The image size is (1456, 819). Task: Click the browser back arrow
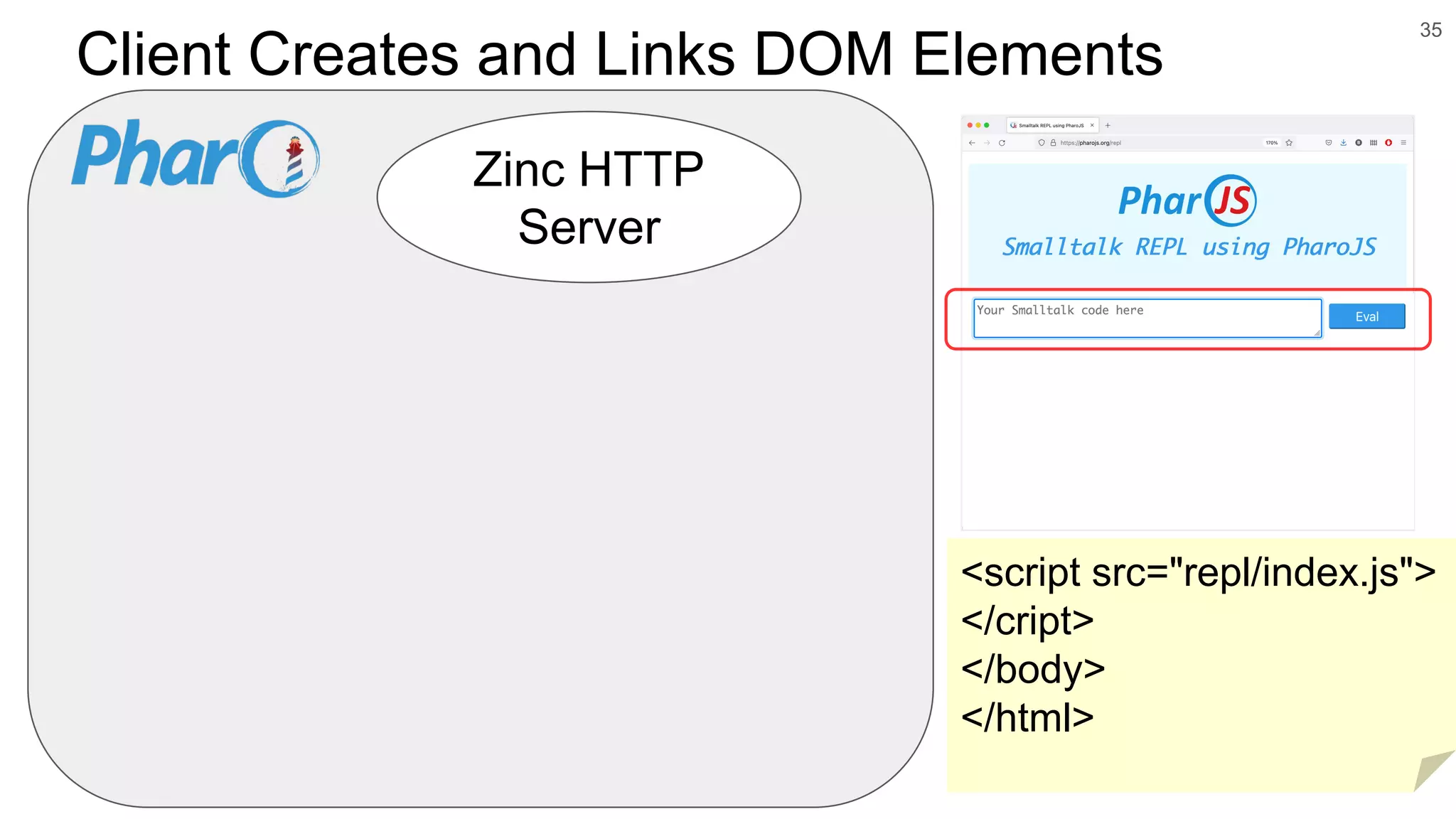click(972, 143)
